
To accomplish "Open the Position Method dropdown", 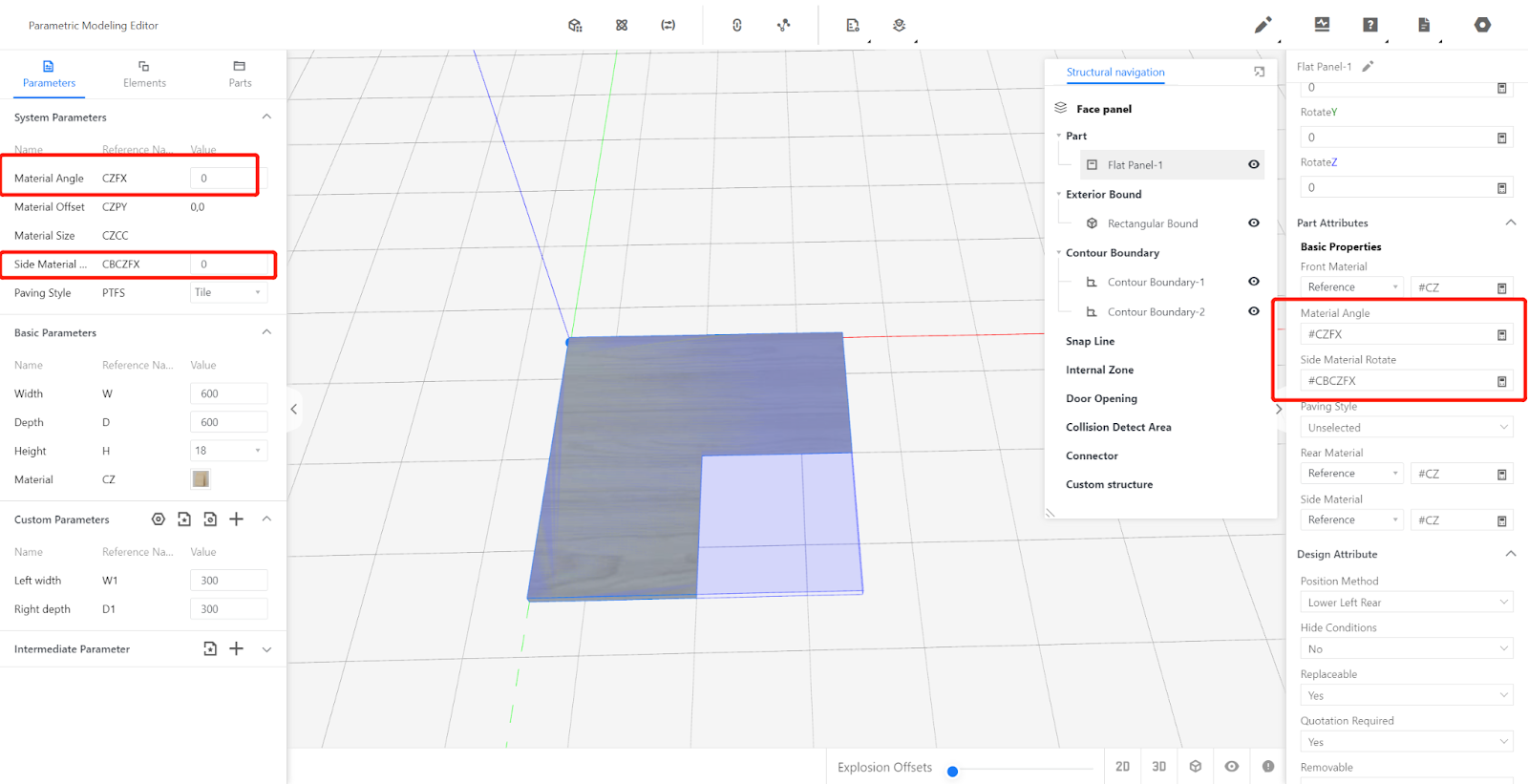I will click(1406, 603).
